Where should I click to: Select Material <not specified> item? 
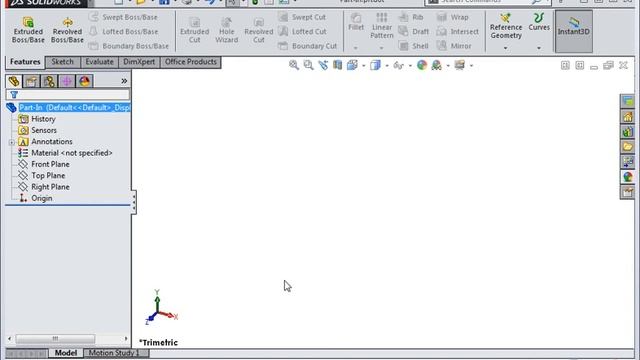71,153
